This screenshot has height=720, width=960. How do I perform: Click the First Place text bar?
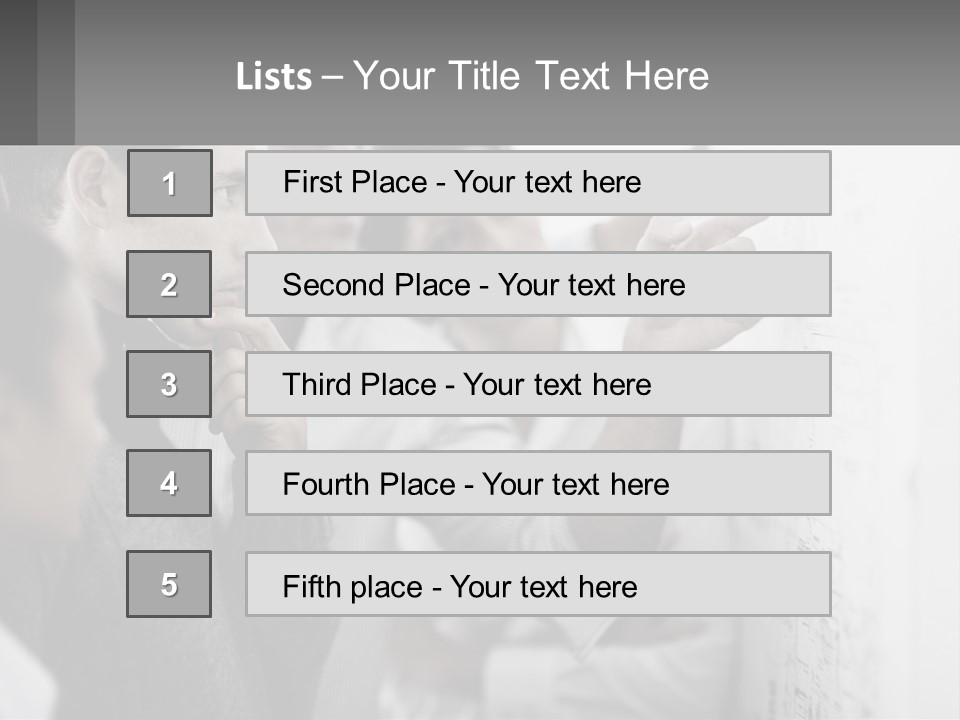(x=538, y=183)
